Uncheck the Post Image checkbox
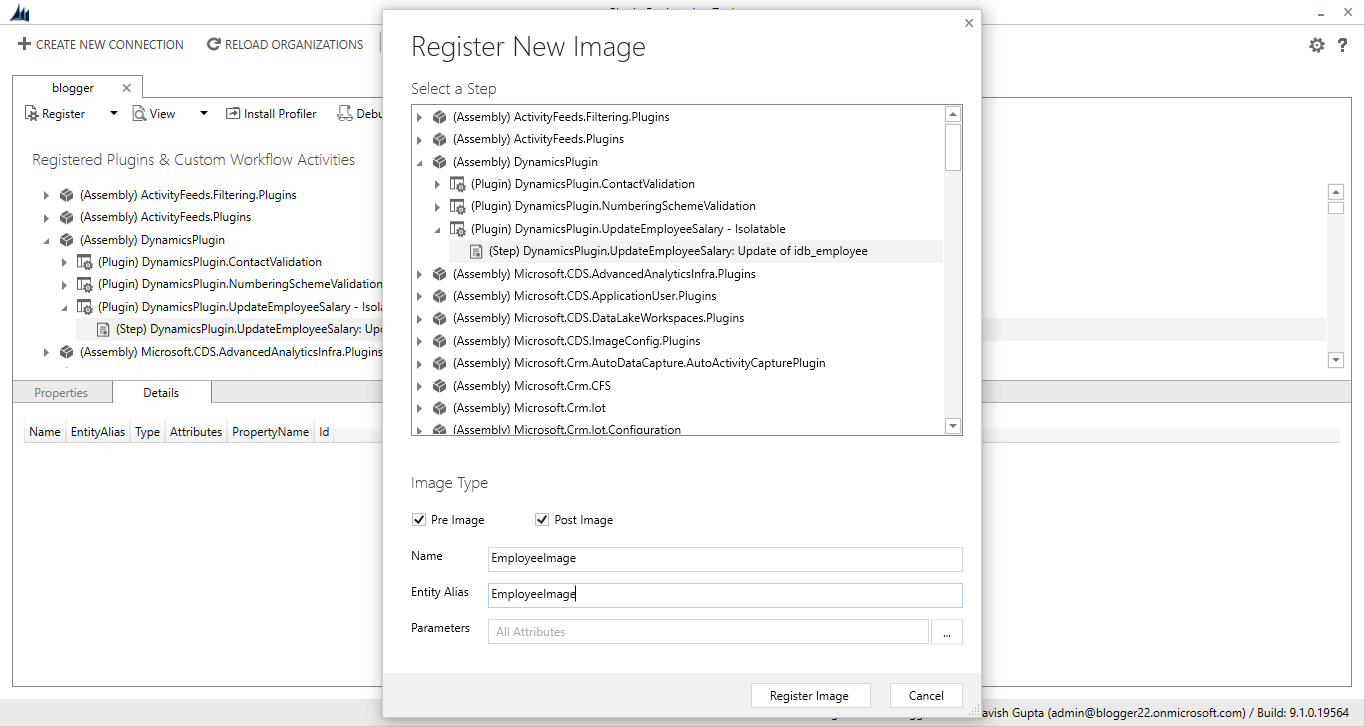The height and width of the screenshot is (727, 1365). click(542, 520)
